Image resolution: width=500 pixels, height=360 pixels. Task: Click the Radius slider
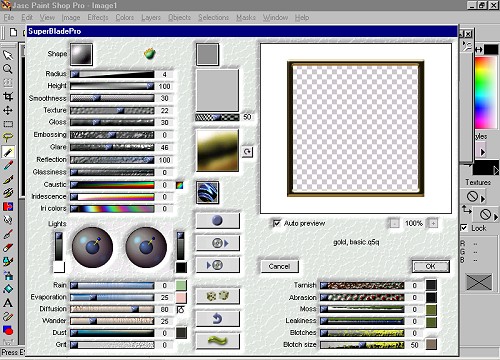[x=112, y=74]
